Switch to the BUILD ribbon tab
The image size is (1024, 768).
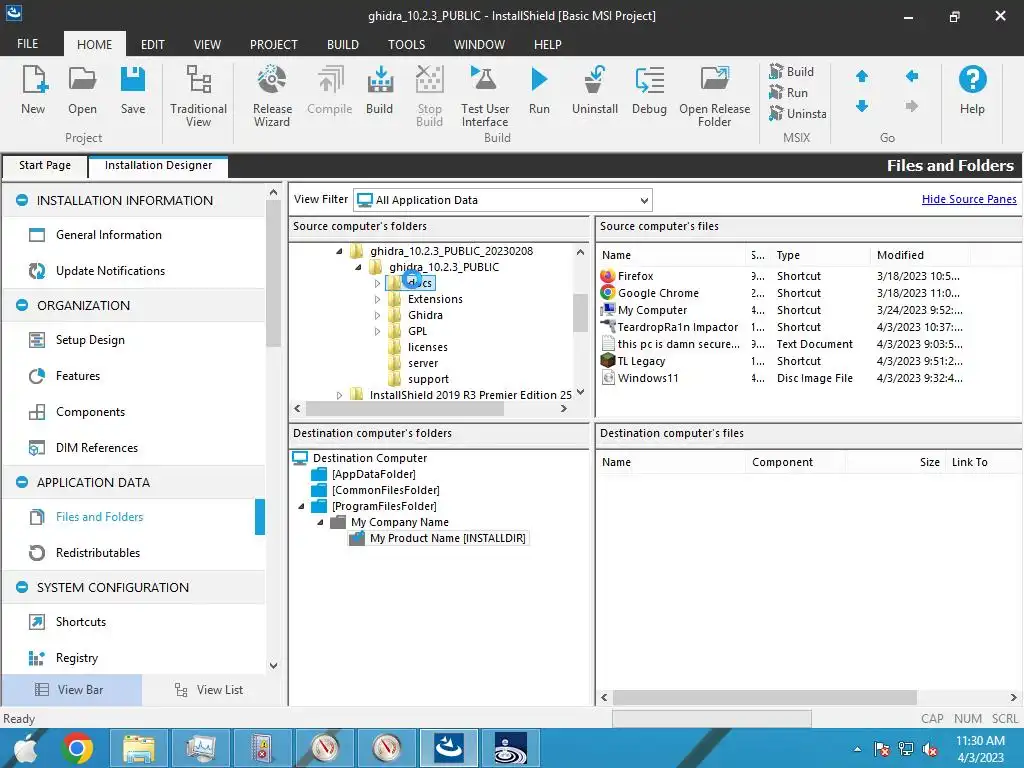coord(343,44)
